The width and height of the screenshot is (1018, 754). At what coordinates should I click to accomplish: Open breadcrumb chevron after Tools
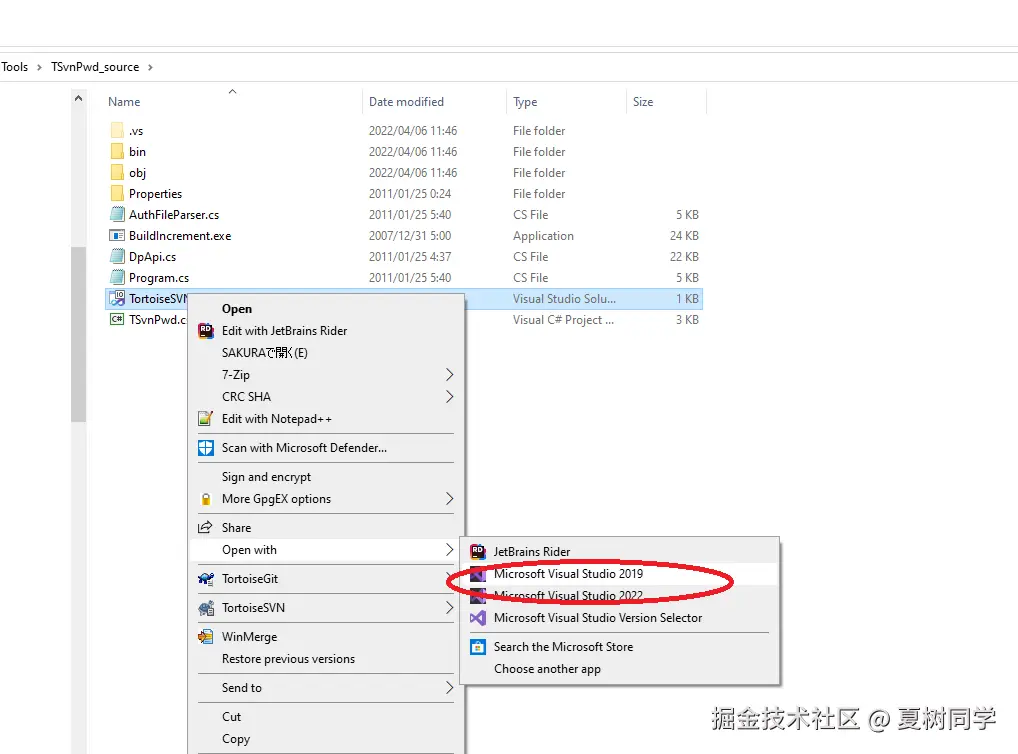pos(39,67)
